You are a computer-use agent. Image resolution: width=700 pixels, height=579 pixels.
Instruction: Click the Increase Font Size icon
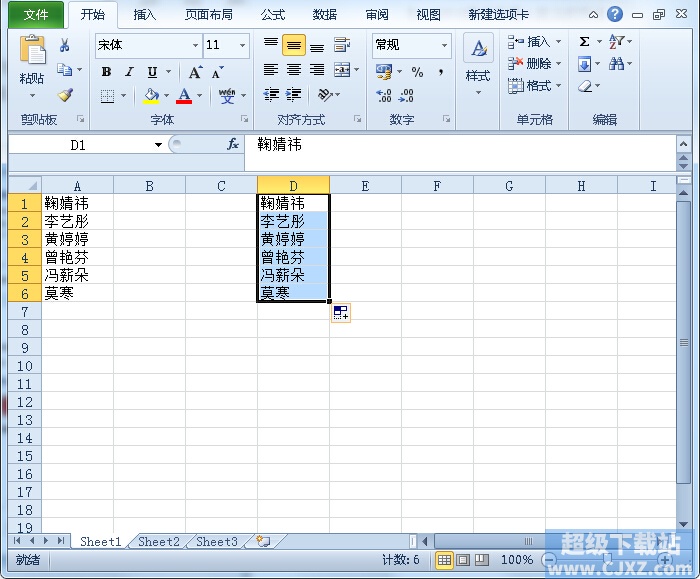click(x=195, y=72)
